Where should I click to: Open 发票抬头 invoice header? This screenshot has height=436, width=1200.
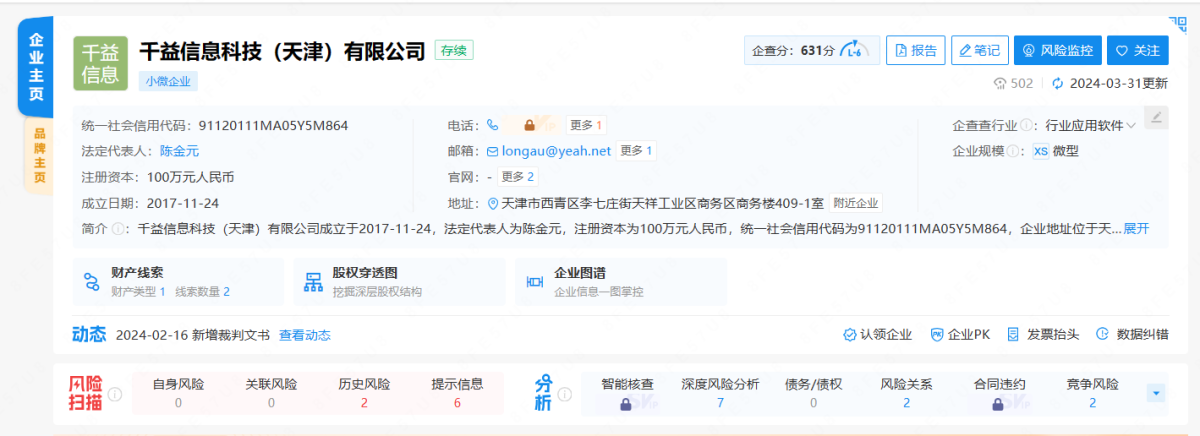point(1043,335)
